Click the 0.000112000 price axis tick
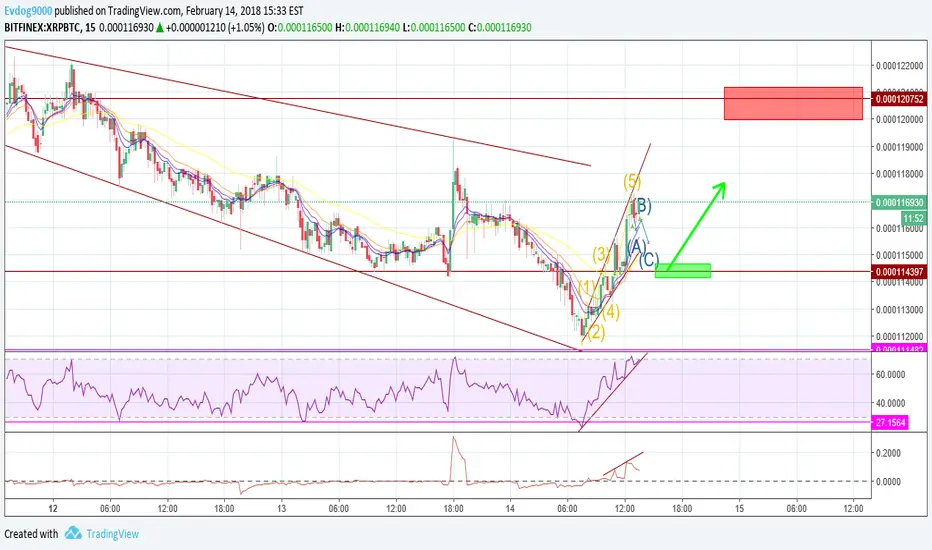The height and width of the screenshot is (550, 932). point(900,337)
